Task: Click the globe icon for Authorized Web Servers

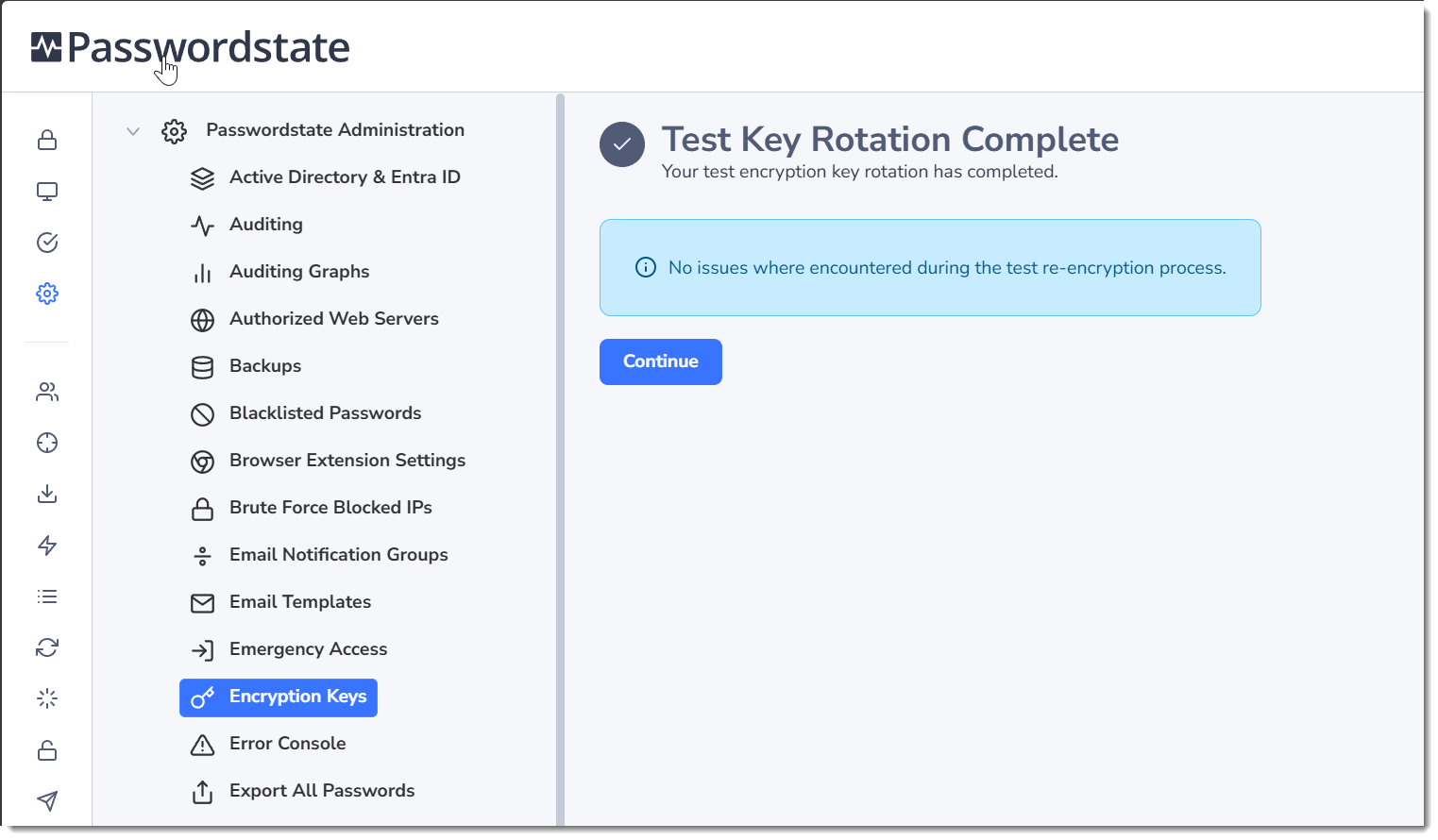Action: pyautogui.click(x=202, y=320)
